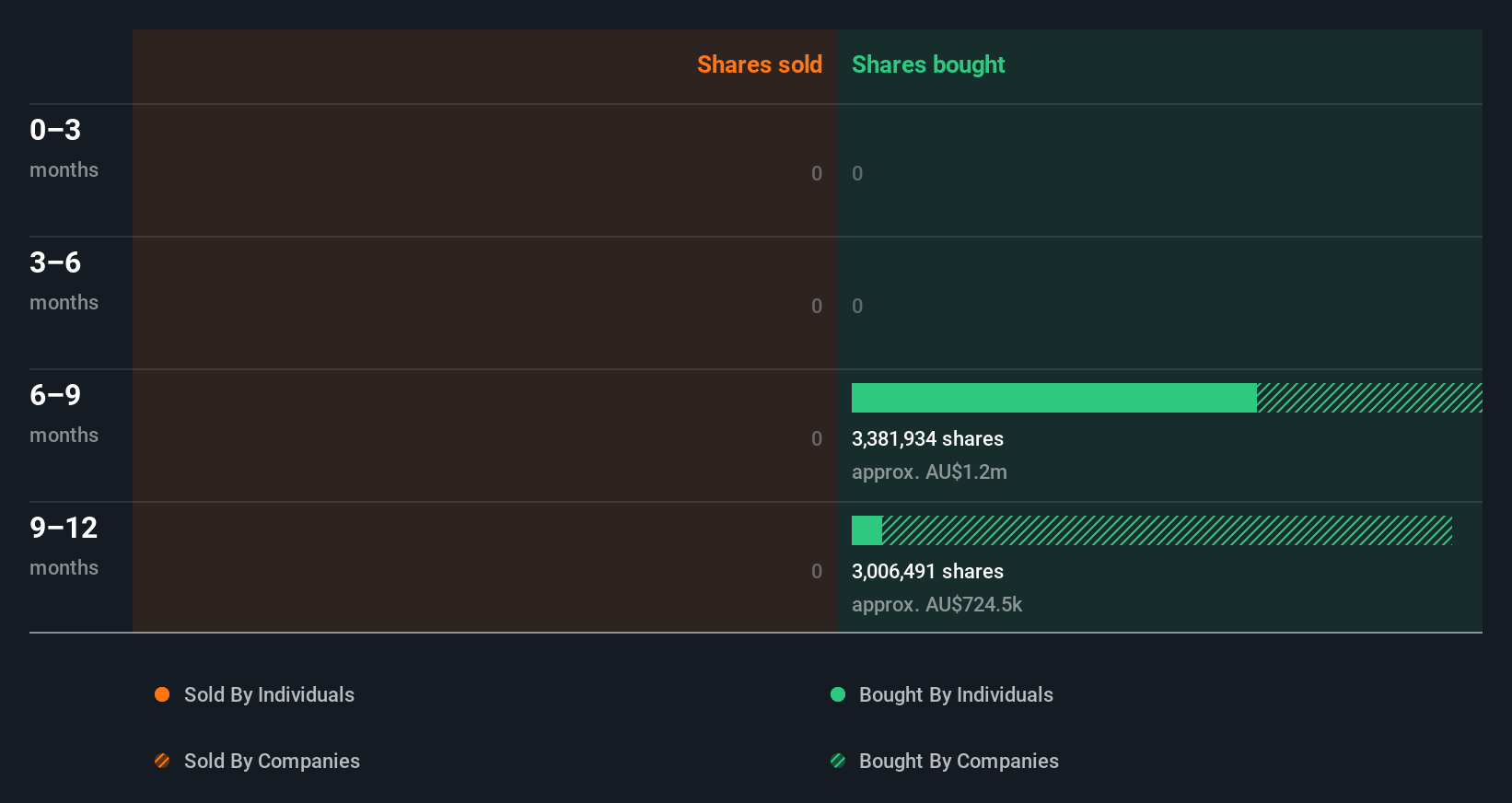The width and height of the screenshot is (1512, 803).
Task: Select the approx. AU$1.2m text
Action: (929, 472)
